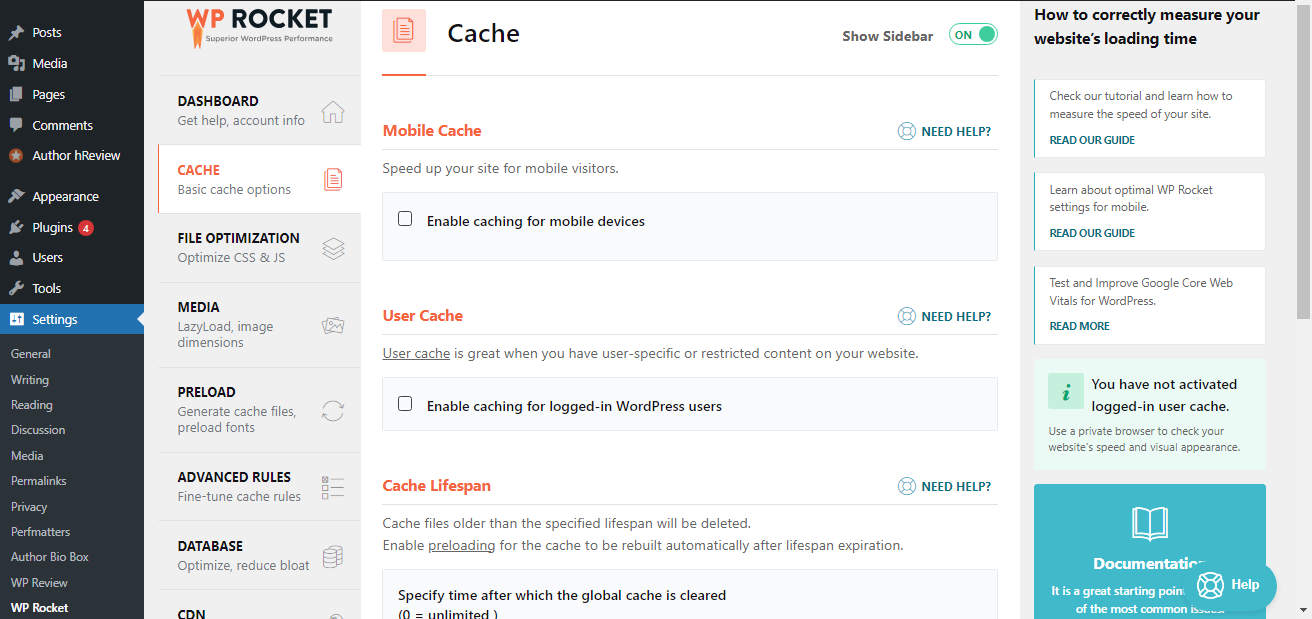The width and height of the screenshot is (1312, 619).
Task: Click the Preload refresh arrows icon
Action: click(x=333, y=411)
